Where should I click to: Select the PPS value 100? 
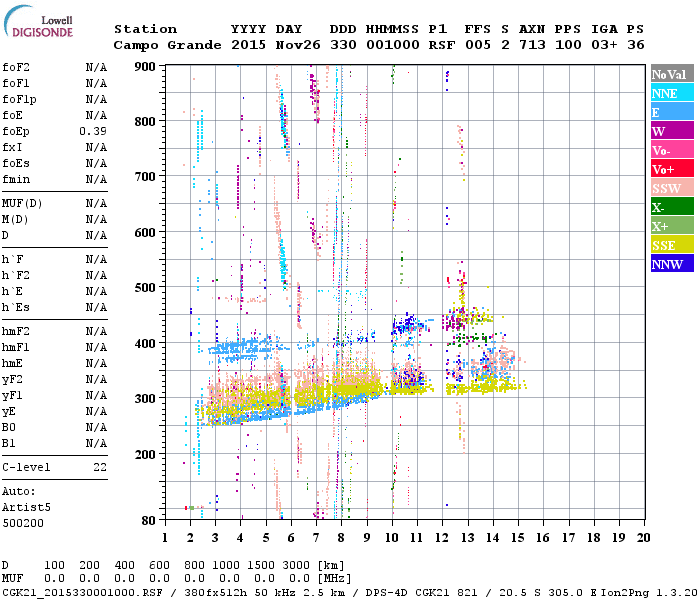click(x=568, y=45)
